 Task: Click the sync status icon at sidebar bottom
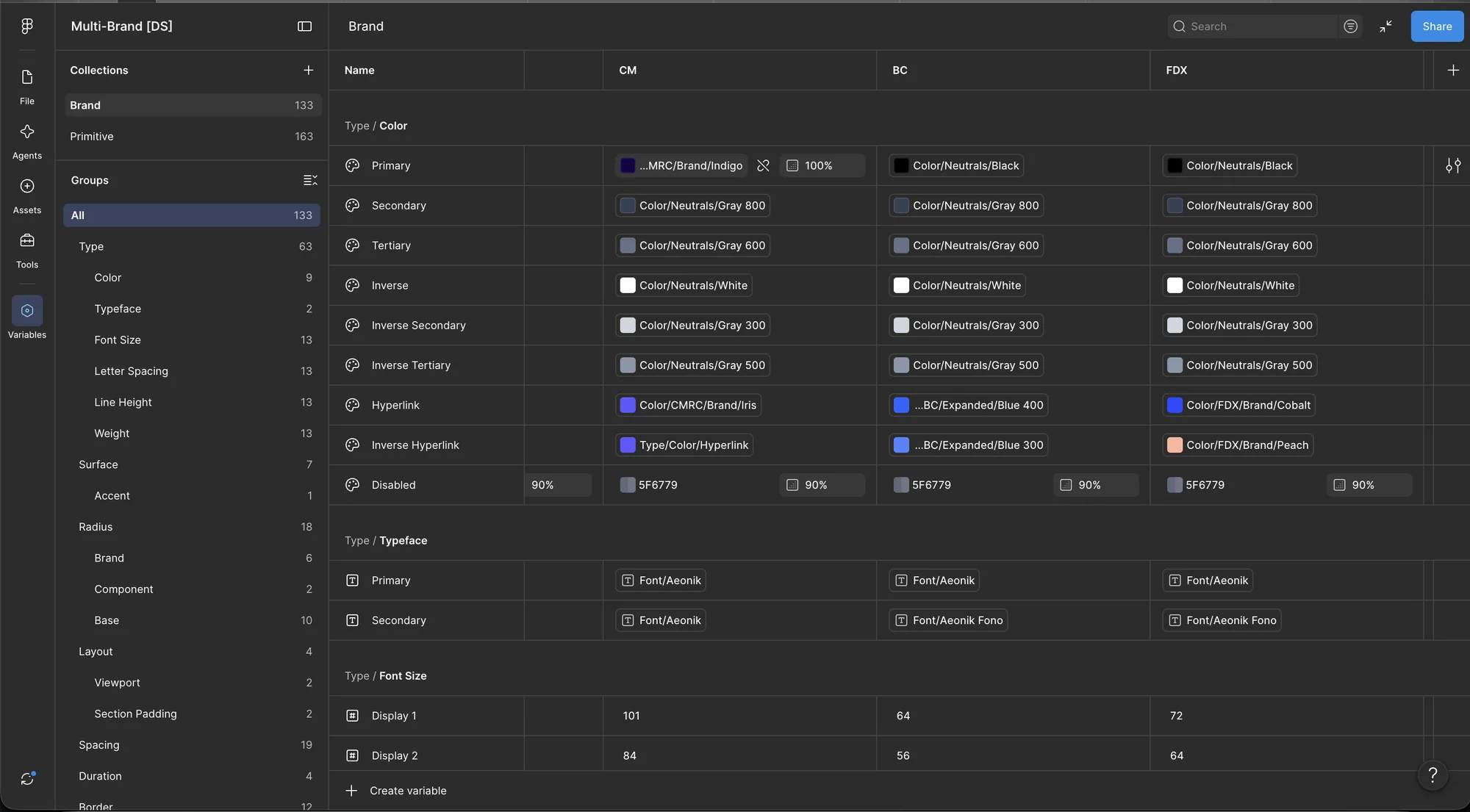[27, 778]
